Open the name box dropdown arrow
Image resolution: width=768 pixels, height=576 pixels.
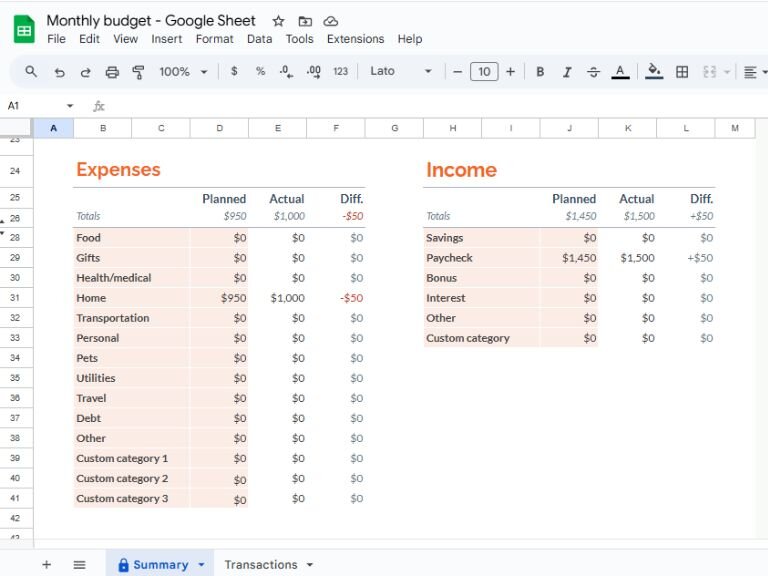point(70,106)
